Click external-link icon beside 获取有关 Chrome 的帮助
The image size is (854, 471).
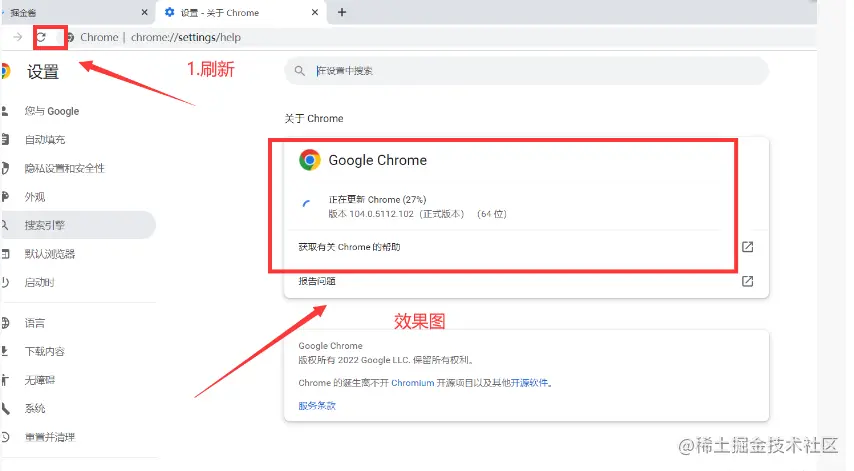pos(747,247)
